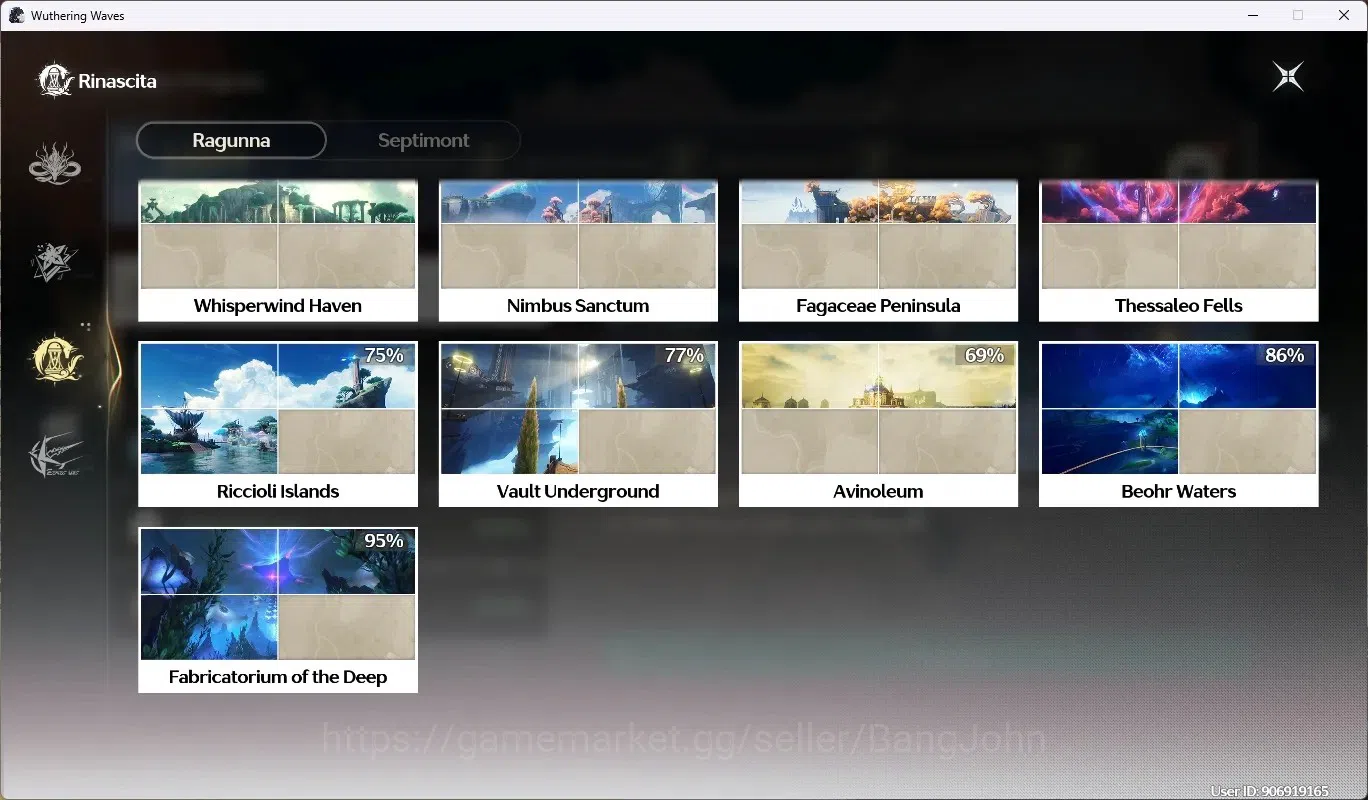Click the 69% progress badge
This screenshot has width=1368, height=800.
click(984, 355)
